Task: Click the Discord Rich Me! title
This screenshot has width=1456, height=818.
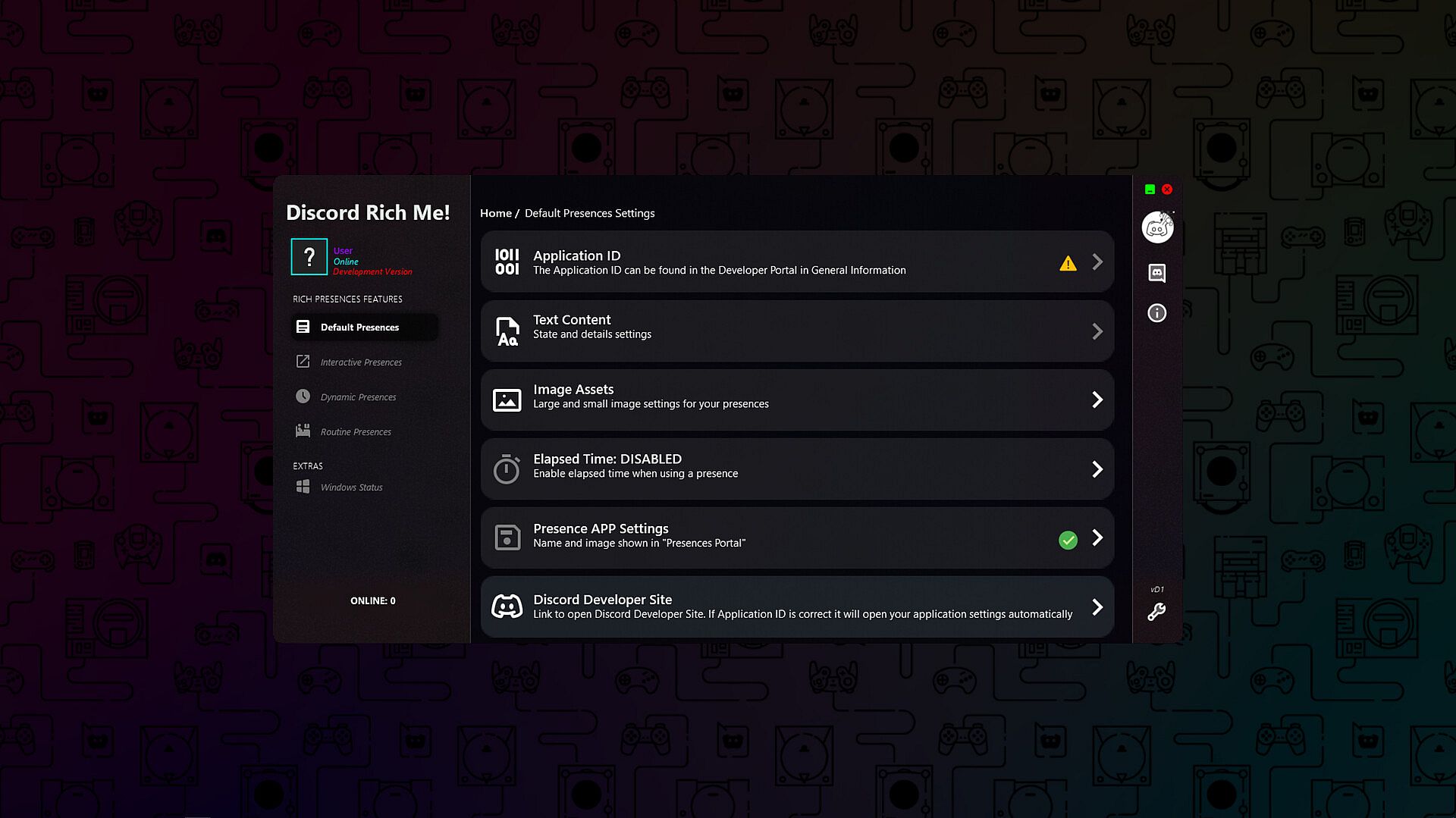Action: click(x=368, y=212)
